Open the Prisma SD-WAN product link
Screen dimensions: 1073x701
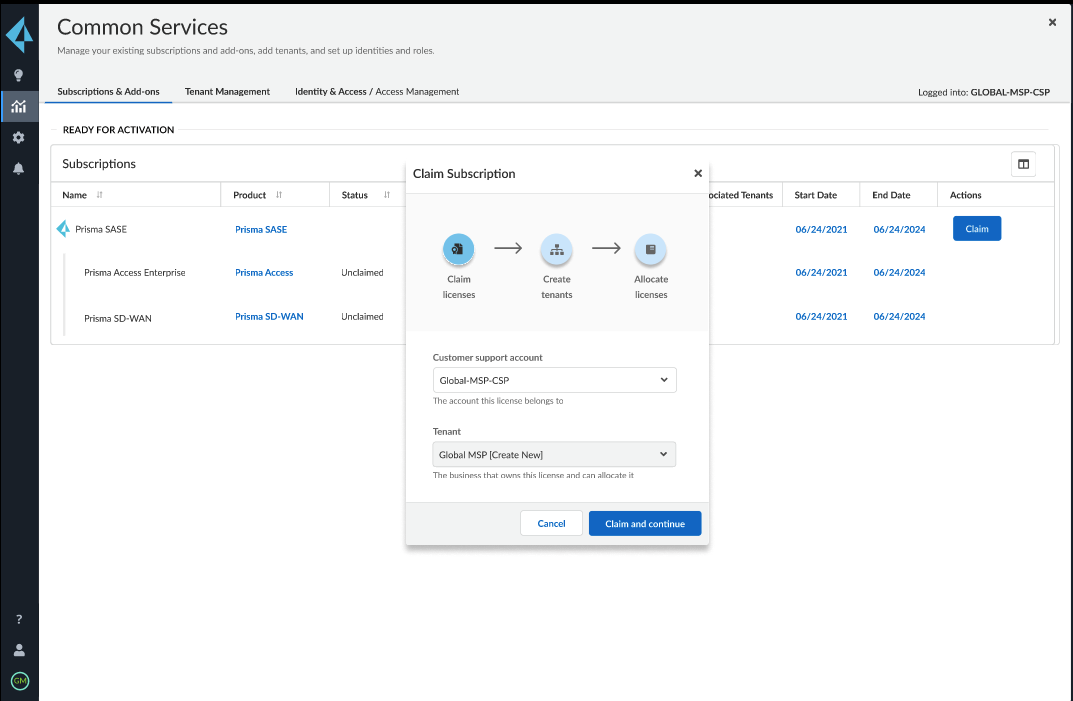coord(270,316)
